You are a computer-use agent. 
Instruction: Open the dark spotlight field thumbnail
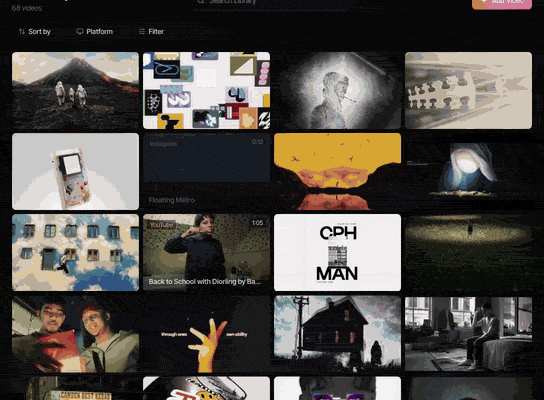pos(468,253)
